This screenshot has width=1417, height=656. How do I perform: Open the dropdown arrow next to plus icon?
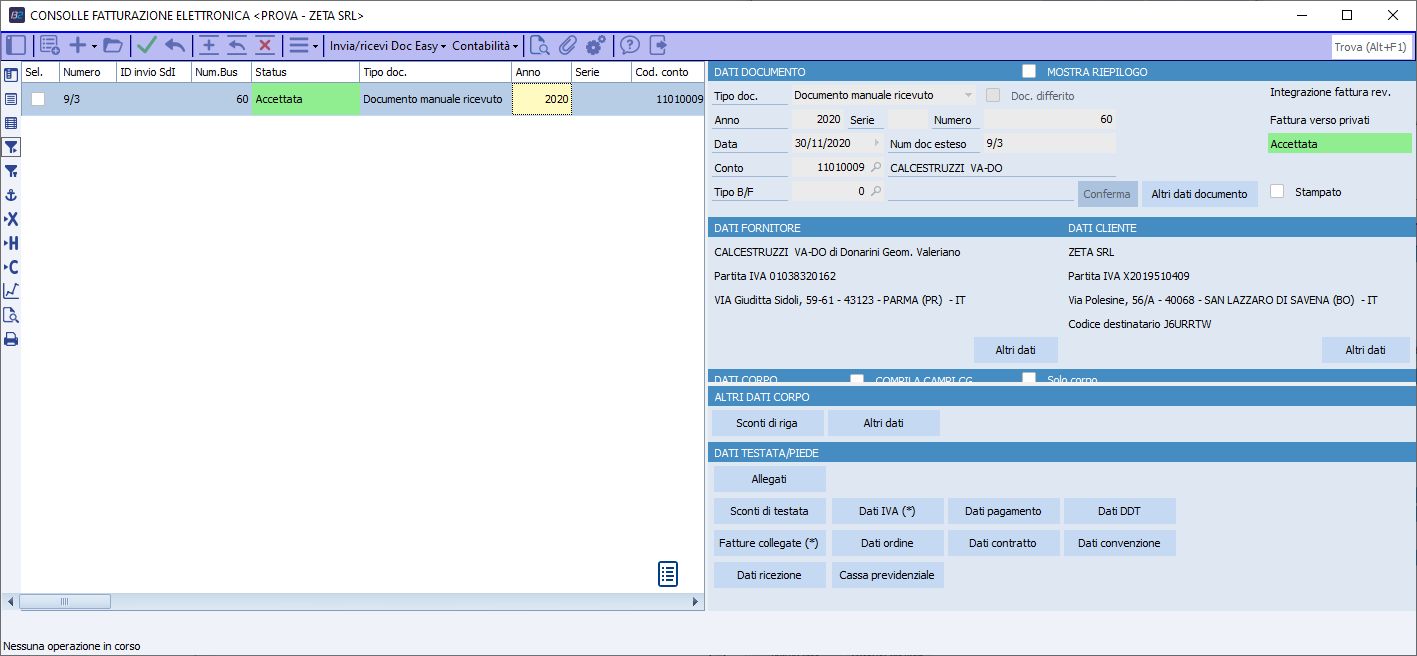click(94, 46)
